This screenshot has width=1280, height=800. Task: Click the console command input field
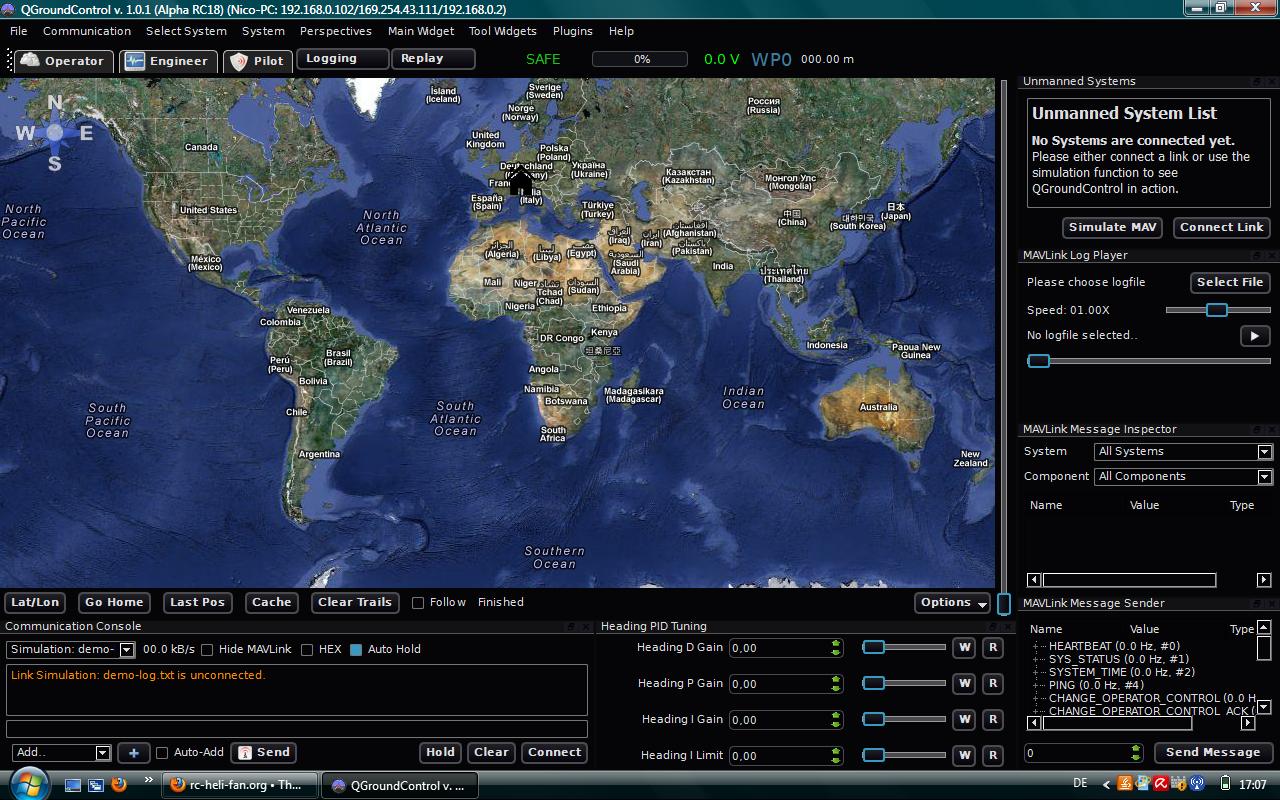click(x=296, y=729)
